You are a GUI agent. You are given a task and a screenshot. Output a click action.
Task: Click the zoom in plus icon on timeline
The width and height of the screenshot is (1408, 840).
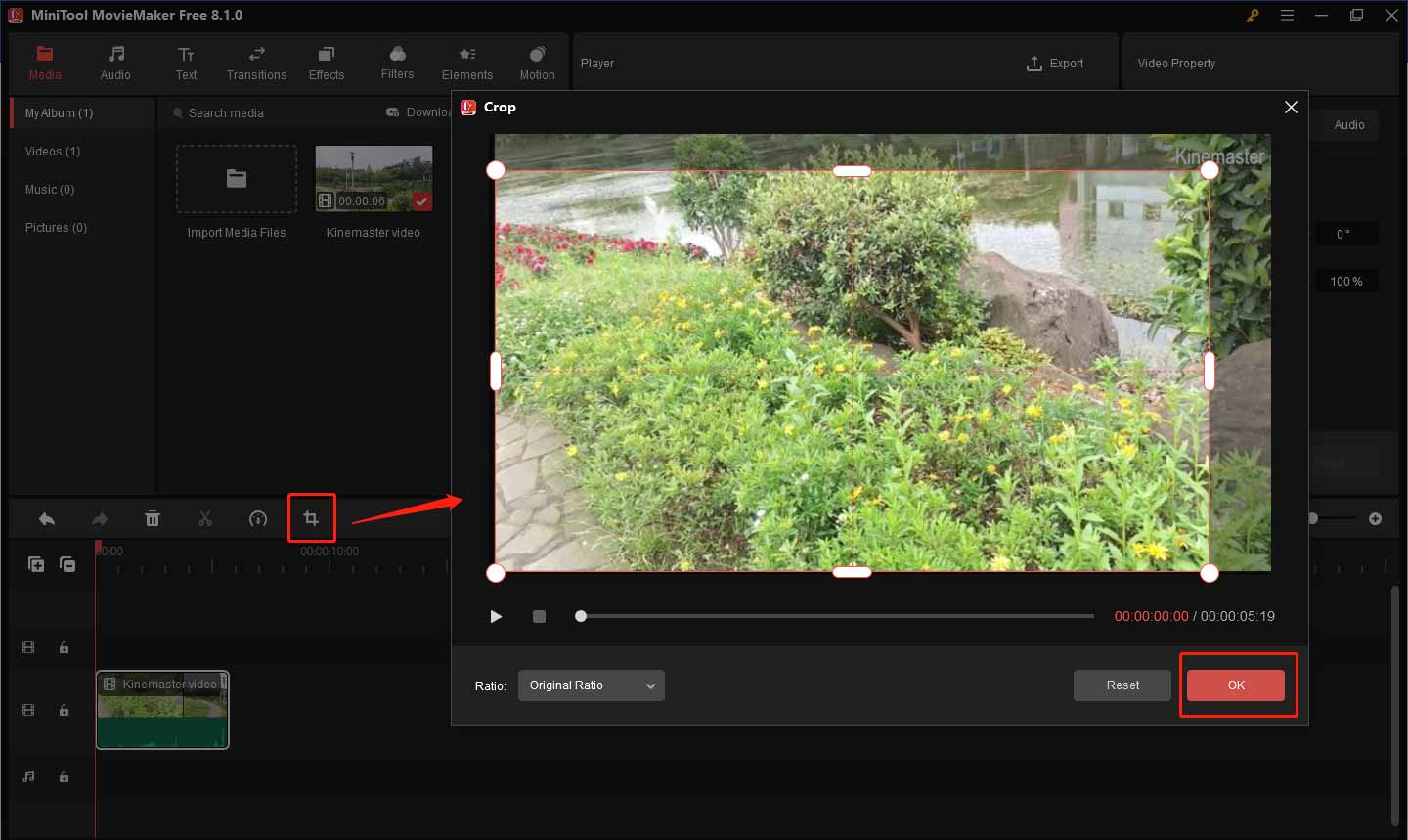(x=1376, y=519)
